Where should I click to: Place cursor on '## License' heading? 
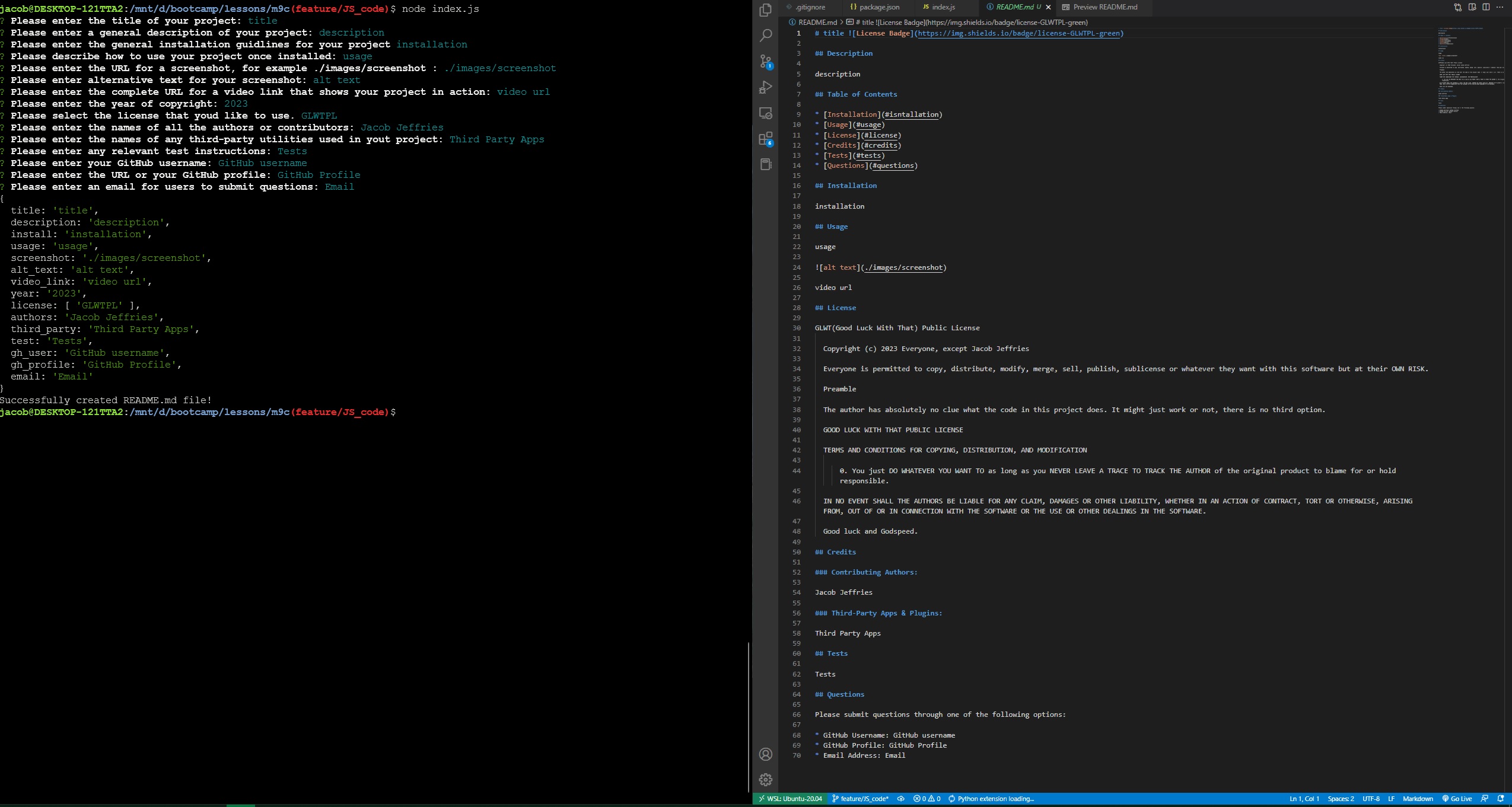tap(835, 308)
